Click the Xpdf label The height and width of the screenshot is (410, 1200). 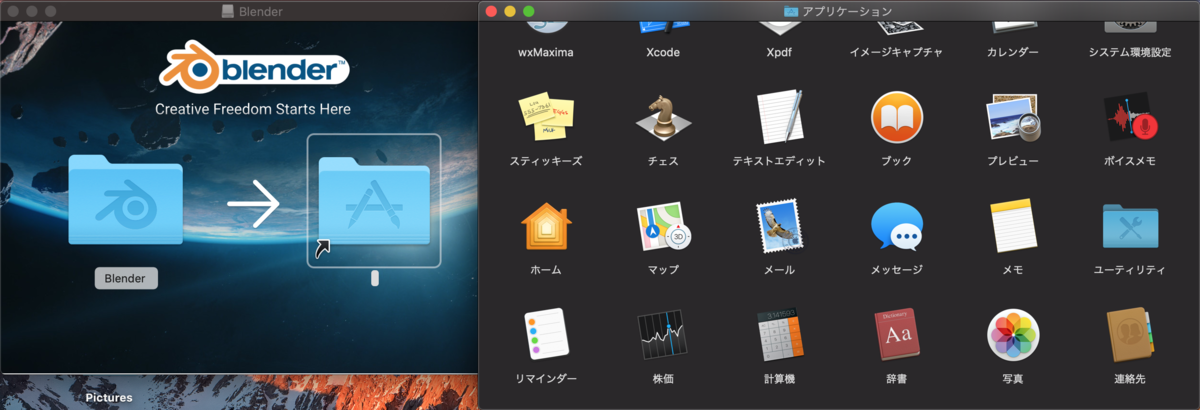[780, 52]
